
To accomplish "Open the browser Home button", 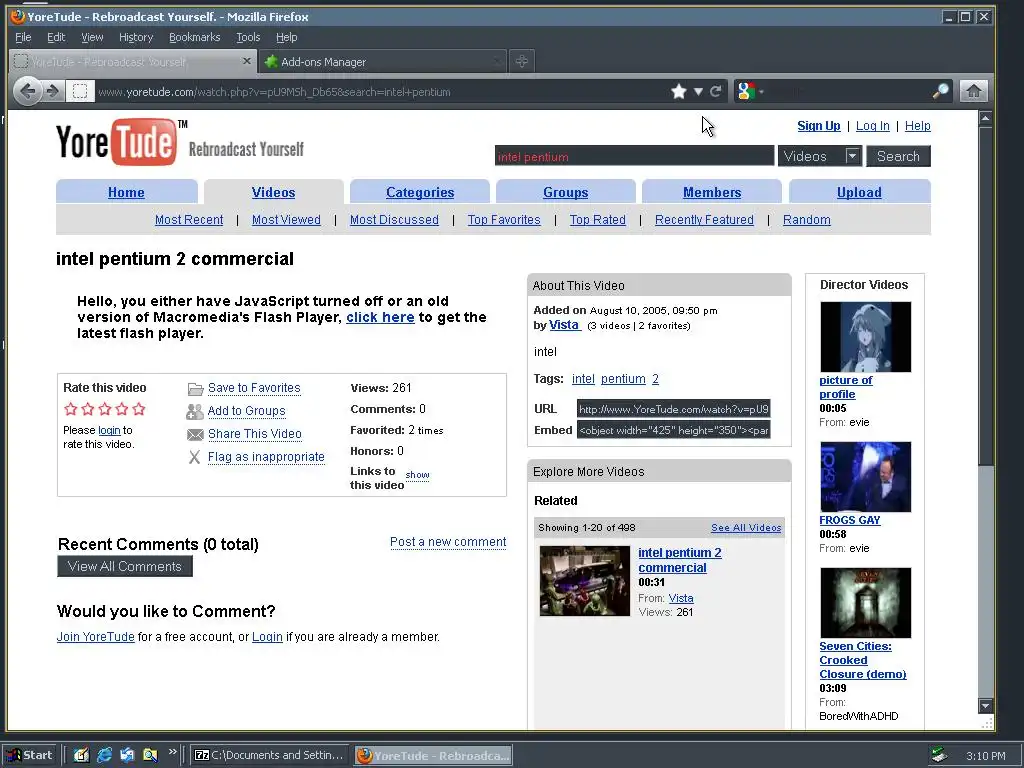I will (x=973, y=91).
